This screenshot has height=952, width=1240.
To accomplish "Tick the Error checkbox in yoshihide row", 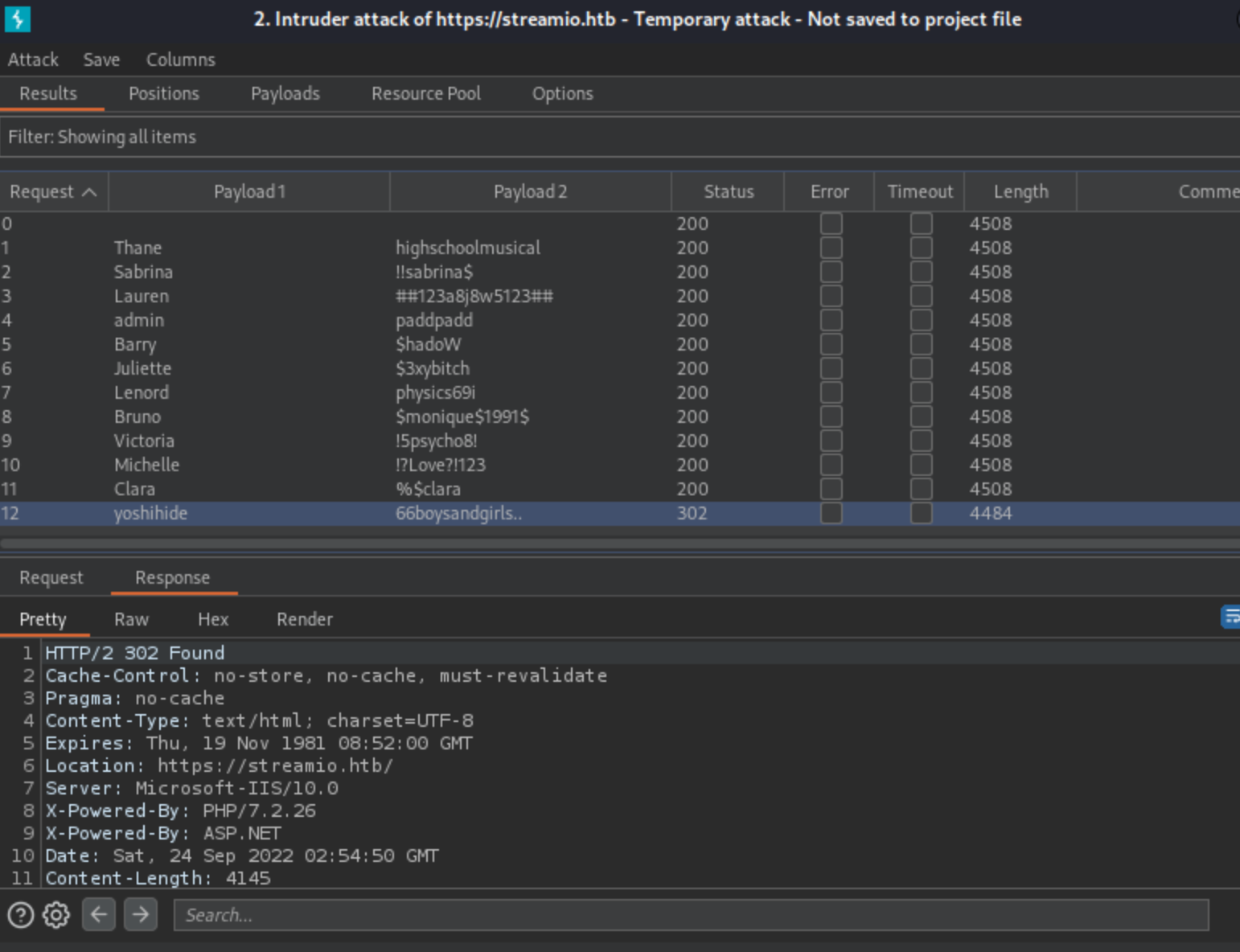I will [831, 513].
